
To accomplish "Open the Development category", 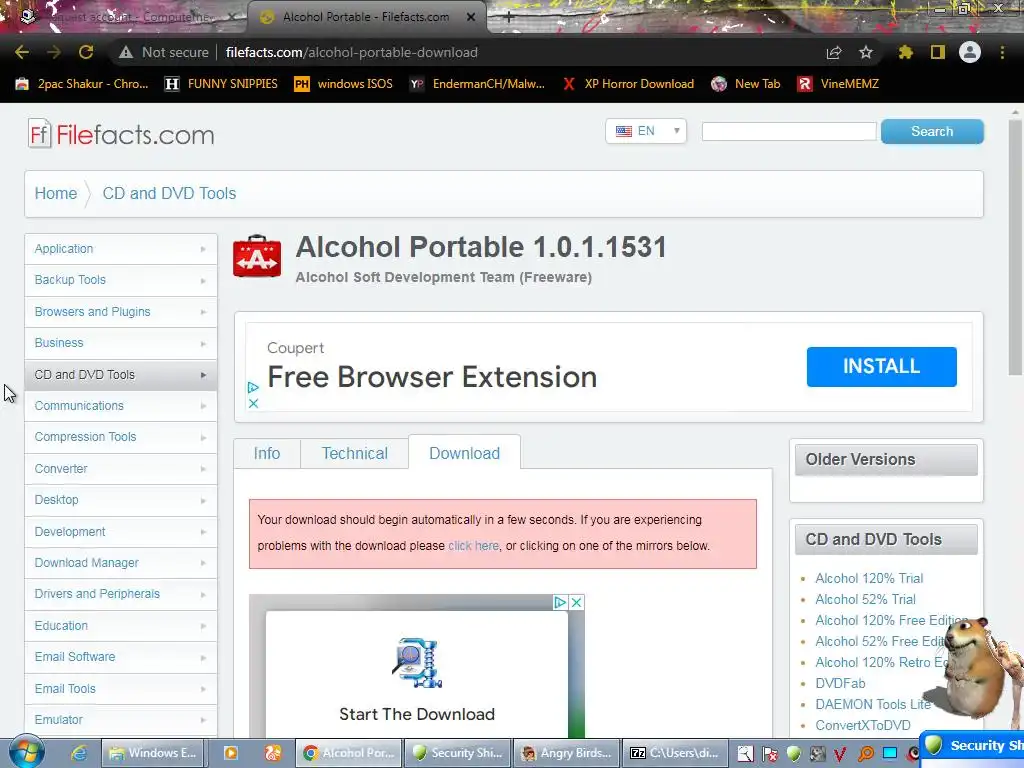I will coord(121,532).
